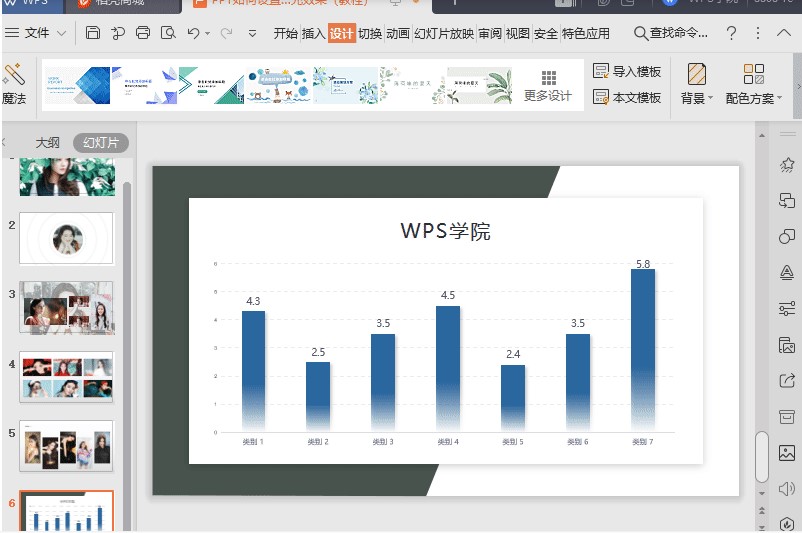This screenshot has height=533, width=802.
Task: Click the vertical scrollbar thumb
Action: [762, 457]
